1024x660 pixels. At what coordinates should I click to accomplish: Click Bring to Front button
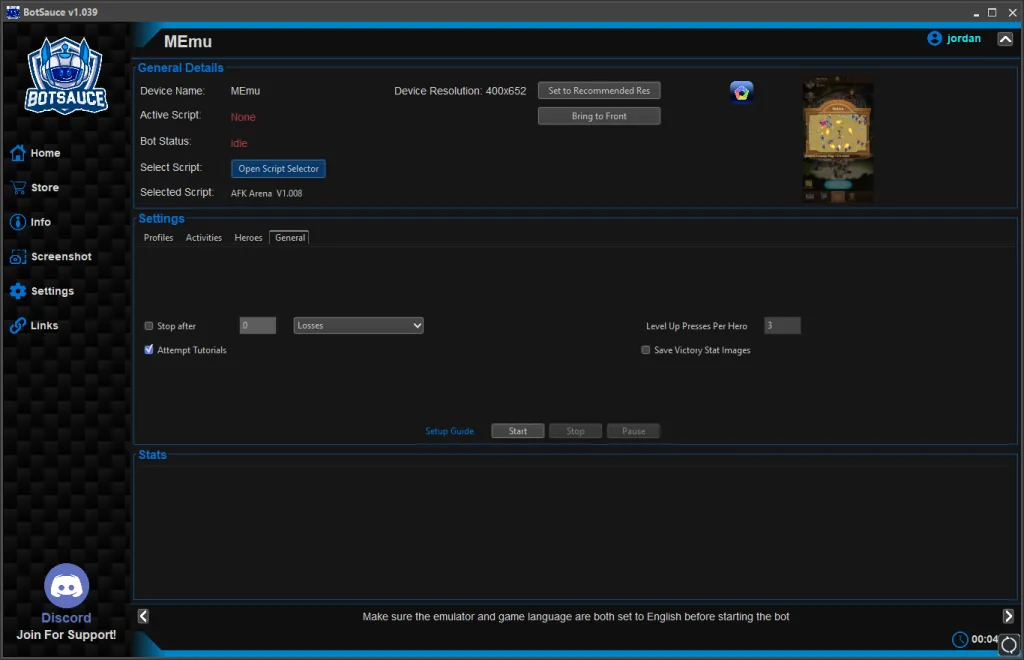point(599,116)
